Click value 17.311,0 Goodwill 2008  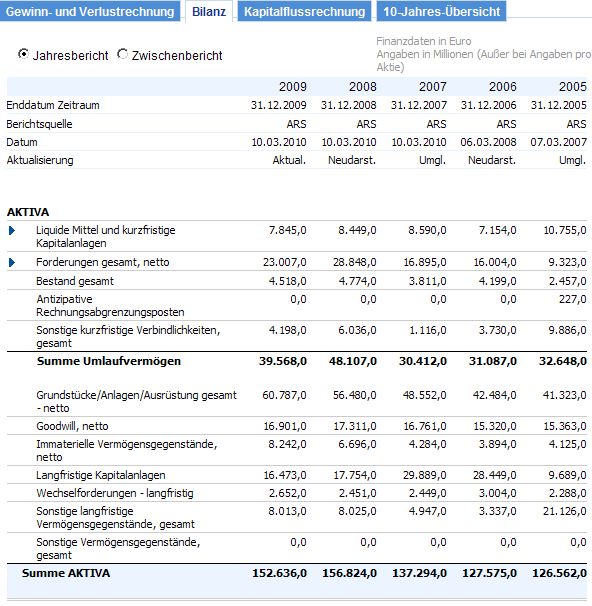(355, 426)
